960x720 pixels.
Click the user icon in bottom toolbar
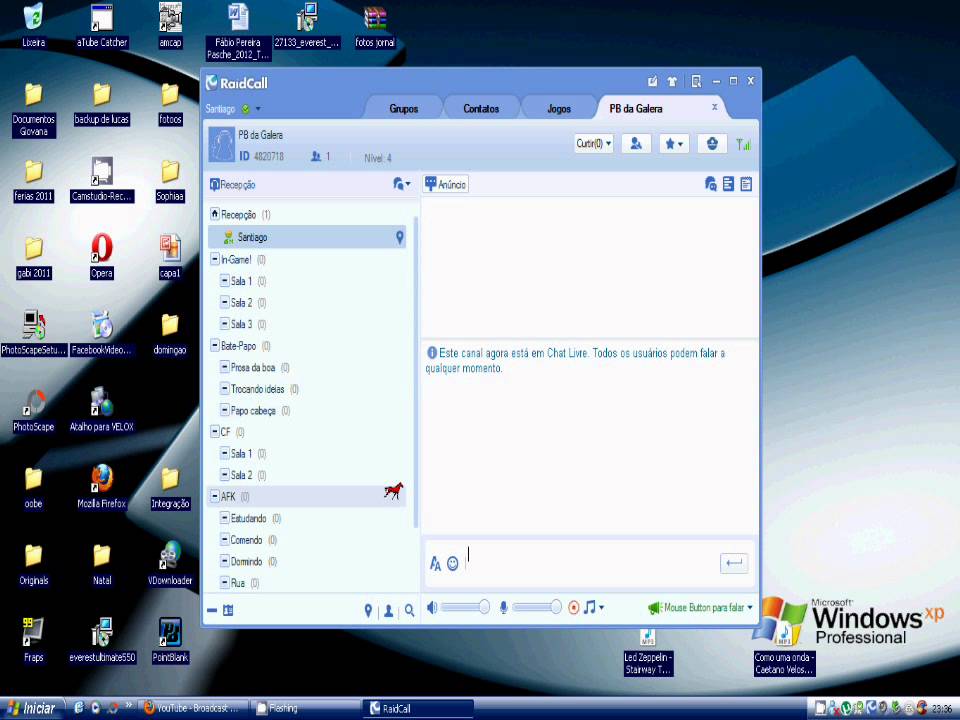pos(388,610)
